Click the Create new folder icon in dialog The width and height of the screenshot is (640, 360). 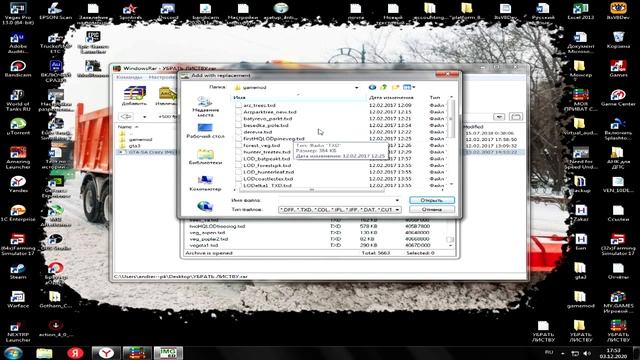[395, 87]
